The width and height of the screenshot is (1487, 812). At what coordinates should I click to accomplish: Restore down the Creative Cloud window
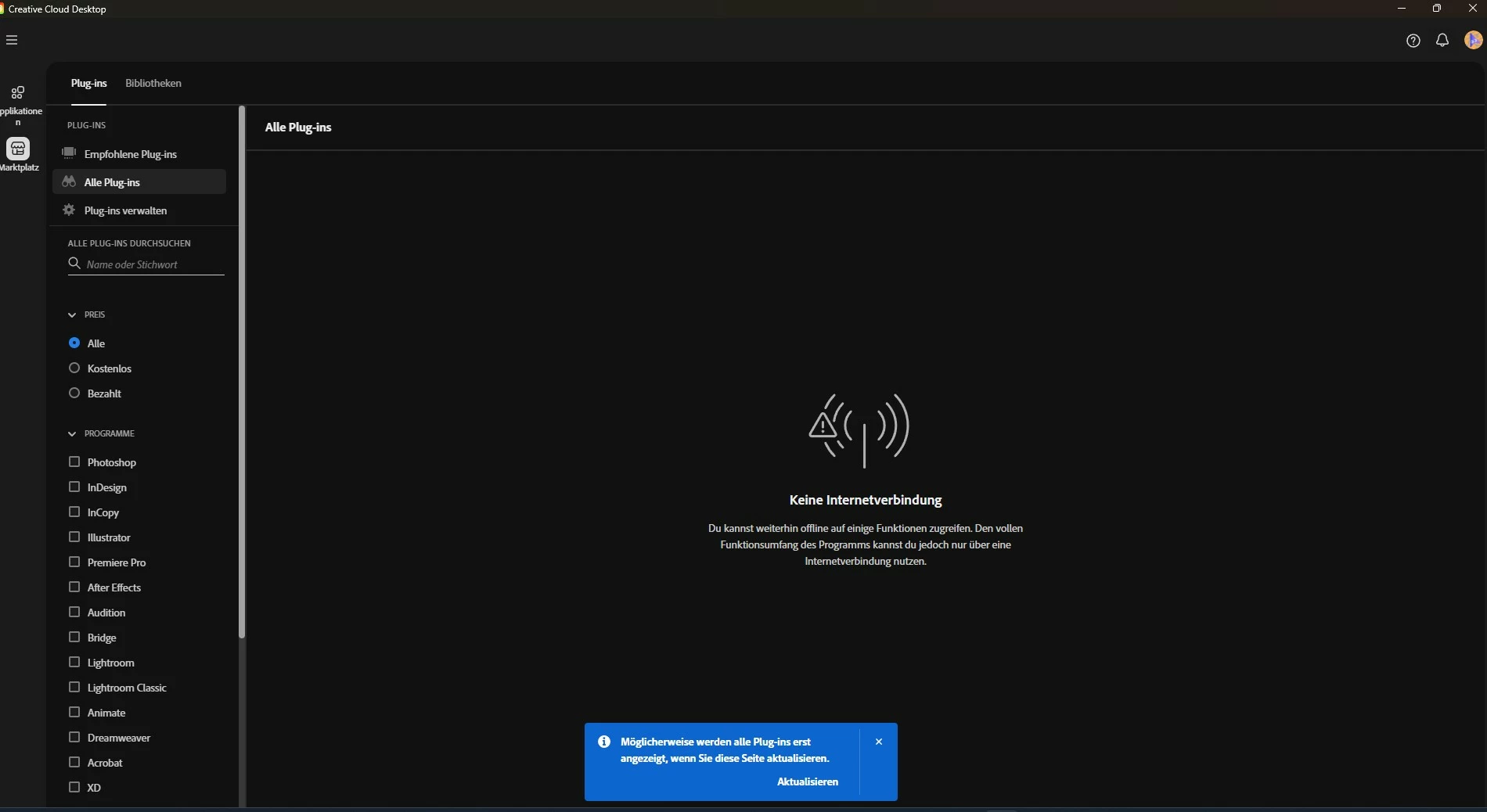(1437, 8)
